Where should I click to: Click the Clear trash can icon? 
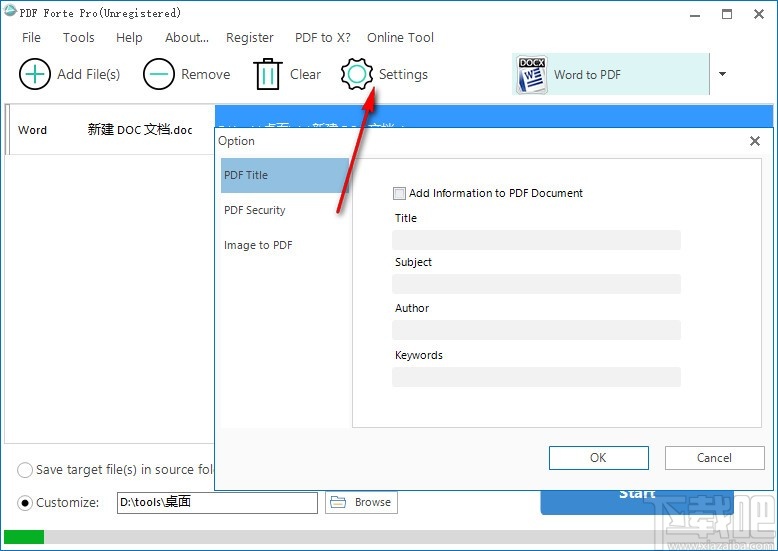coord(268,74)
